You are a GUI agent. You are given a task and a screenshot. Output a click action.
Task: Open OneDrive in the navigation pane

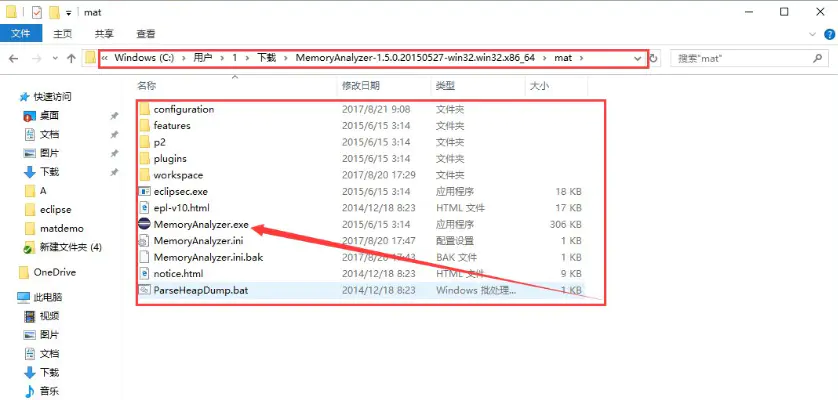[x=55, y=272]
